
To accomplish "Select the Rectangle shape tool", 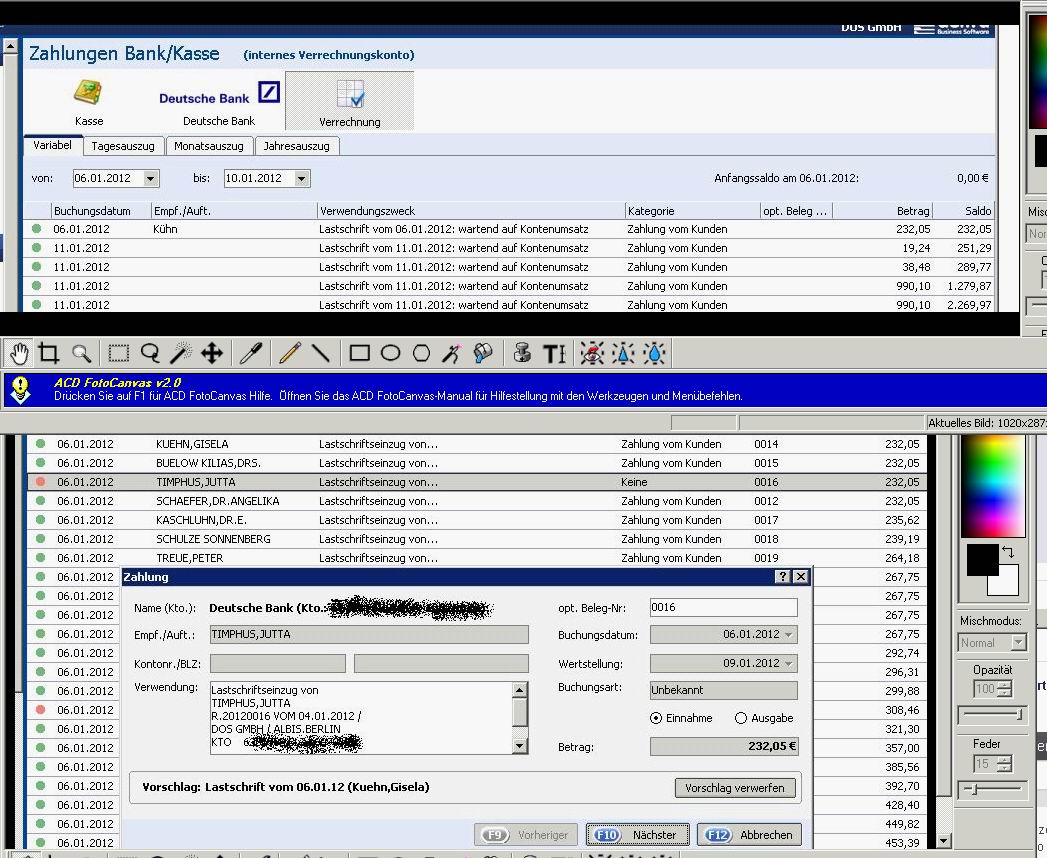I will (359, 353).
